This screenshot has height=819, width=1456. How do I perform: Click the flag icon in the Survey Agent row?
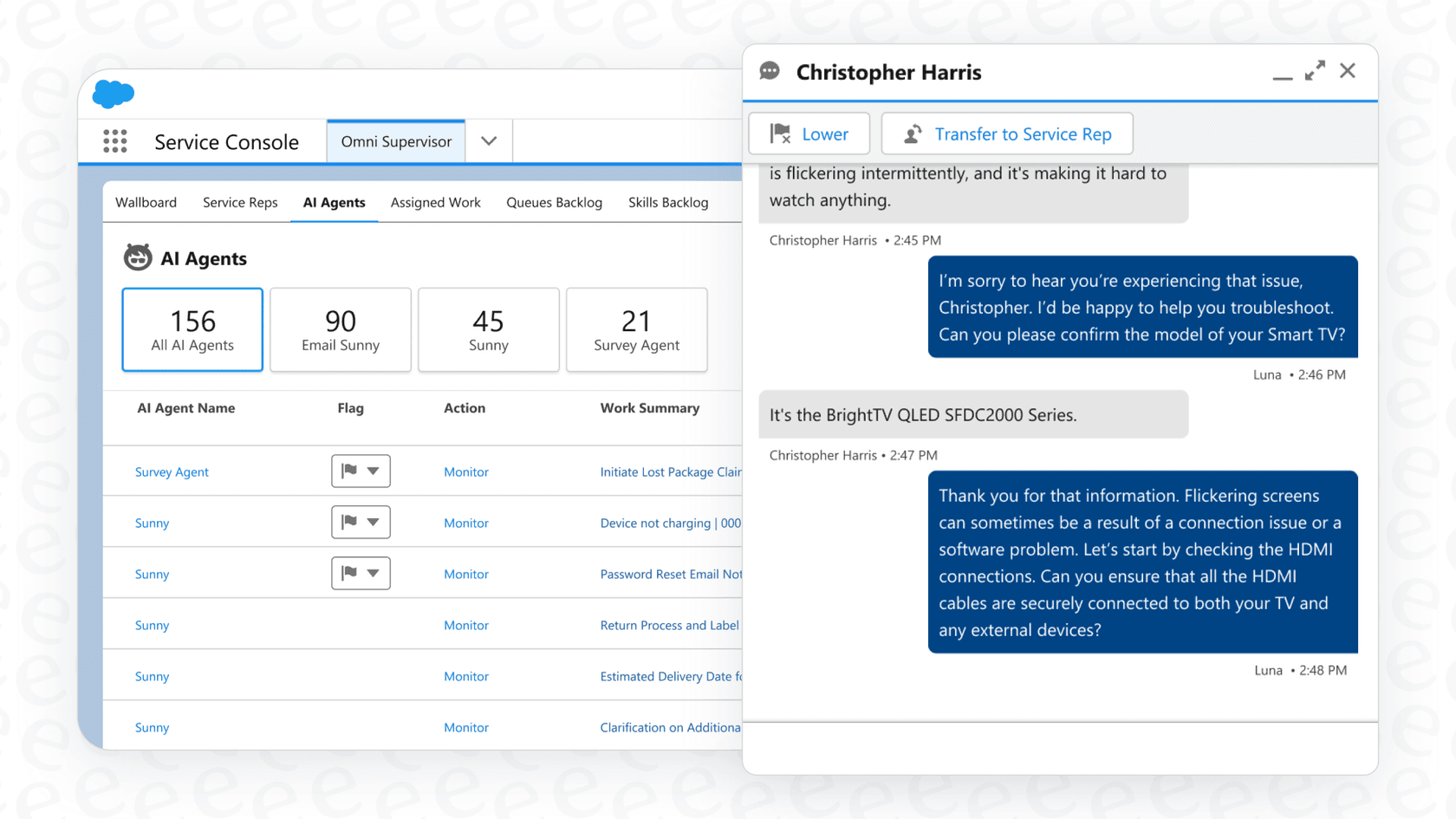(x=350, y=471)
